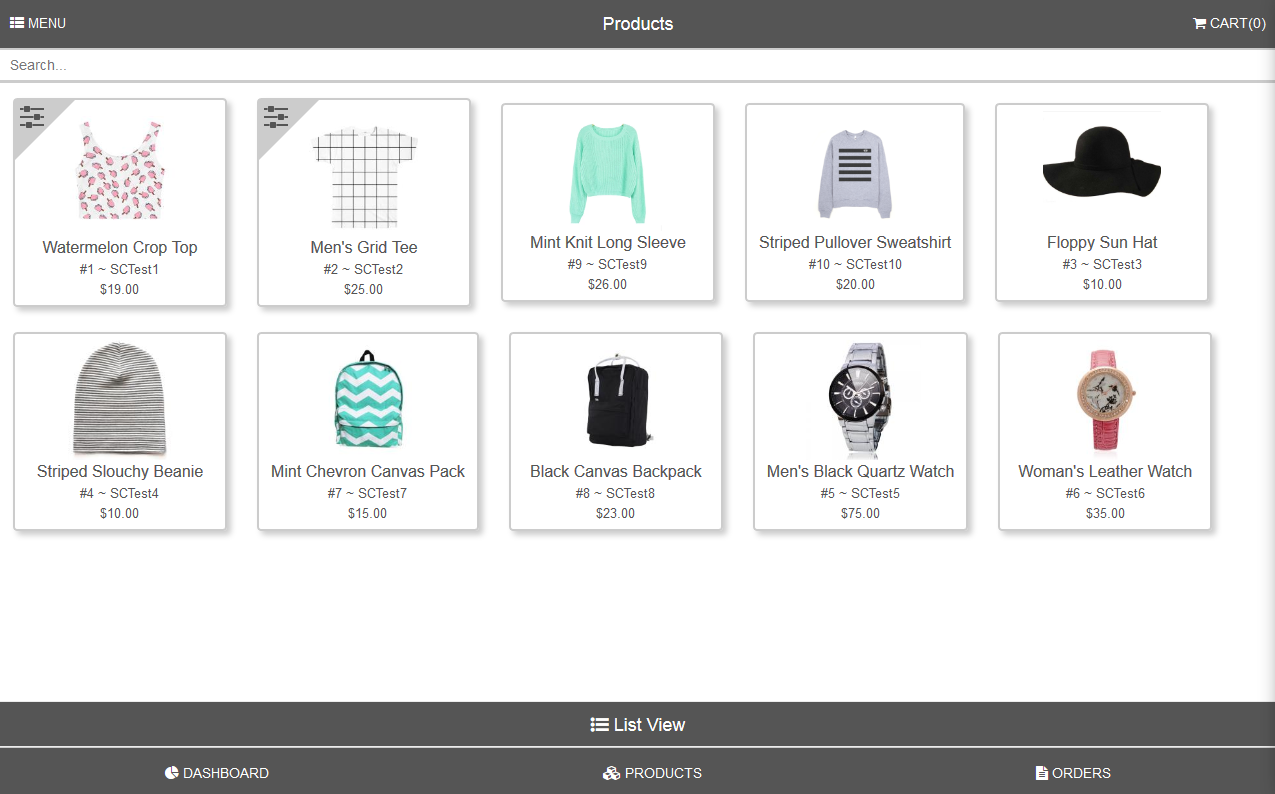Click the $19.00 price
The height and width of the screenshot is (794, 1275).
[x=120, y=289]
